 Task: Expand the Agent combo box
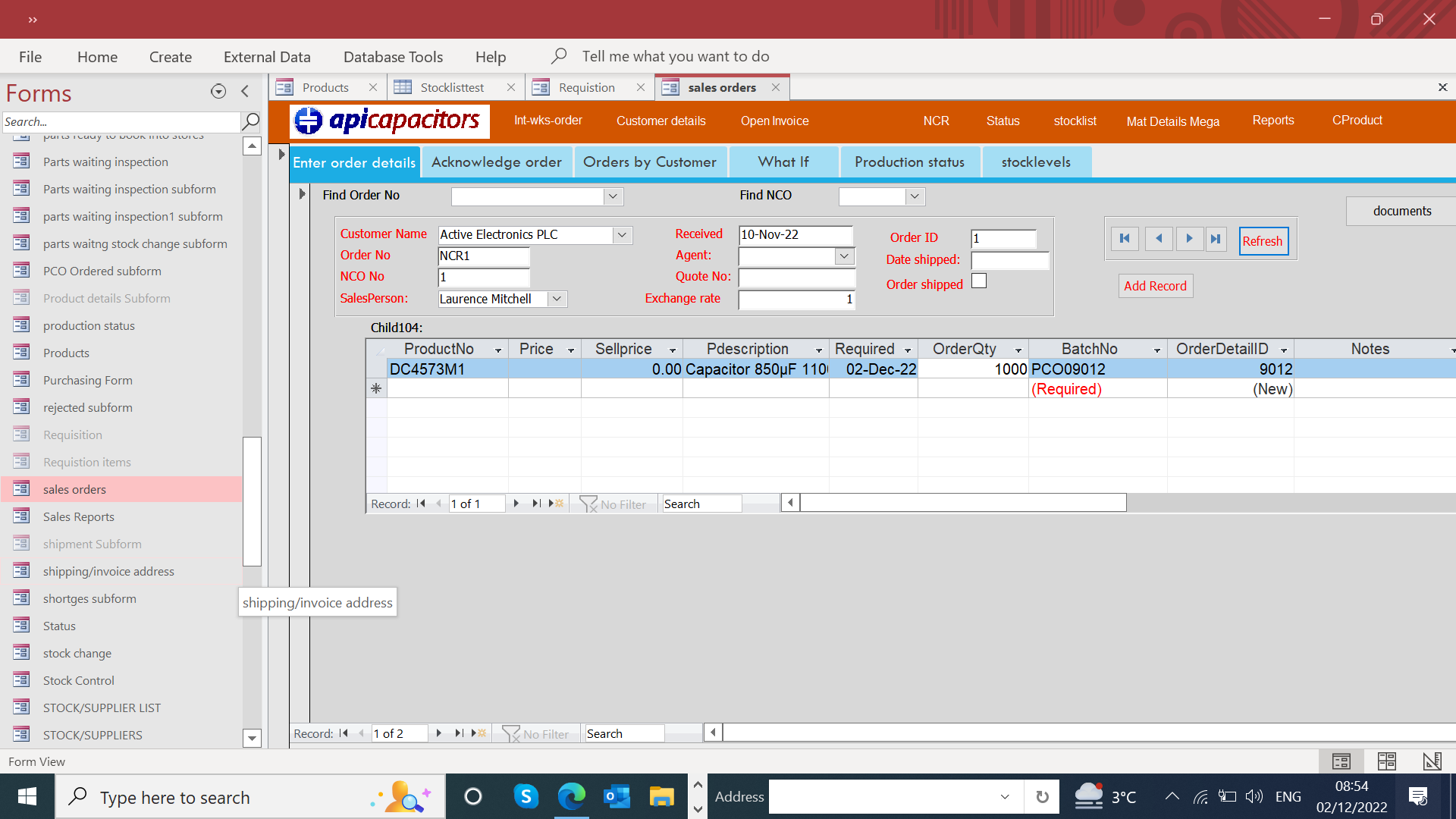pyautogui.click(x=844, y=256)
